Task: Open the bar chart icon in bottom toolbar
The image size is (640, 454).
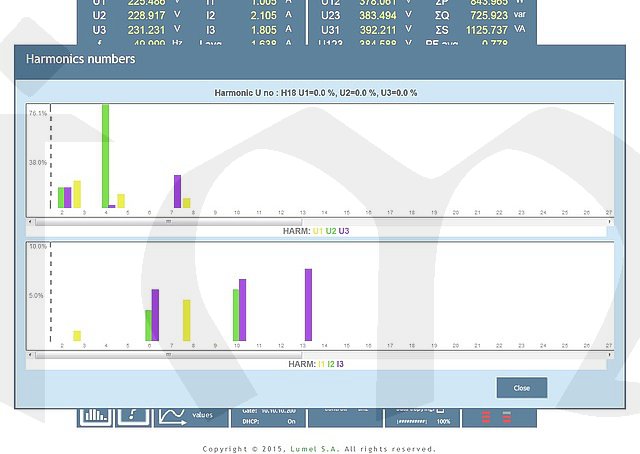Action: tap(96, 415)
